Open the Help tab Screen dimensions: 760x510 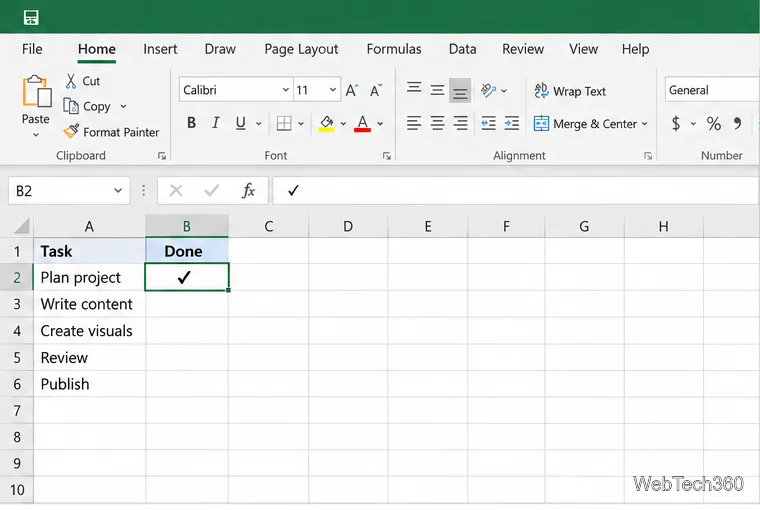[x=635, y=49]
